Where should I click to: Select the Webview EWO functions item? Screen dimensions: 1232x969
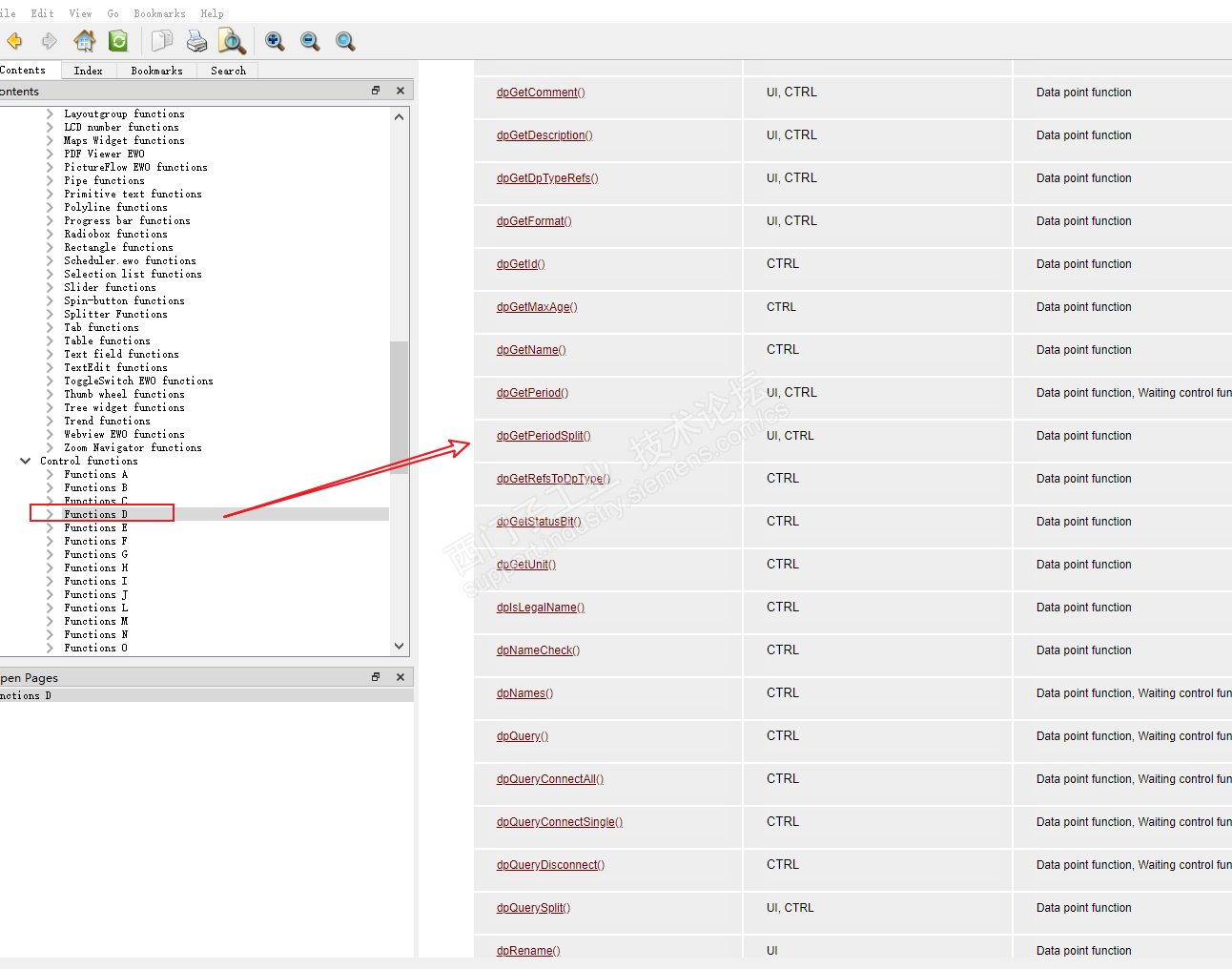pyautogui.click(x=124, y=434)
